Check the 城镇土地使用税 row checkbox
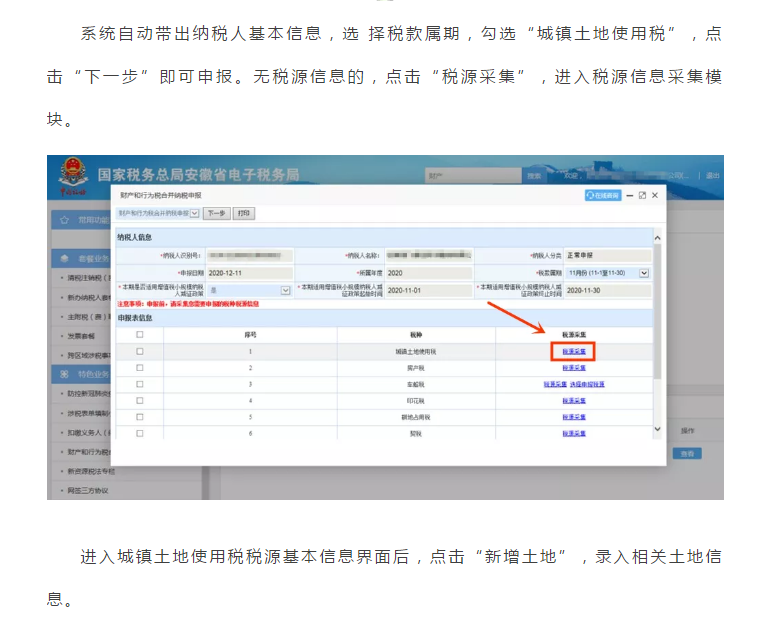The height and width of the screenshot is (625, 772). (x=140, y=352)
